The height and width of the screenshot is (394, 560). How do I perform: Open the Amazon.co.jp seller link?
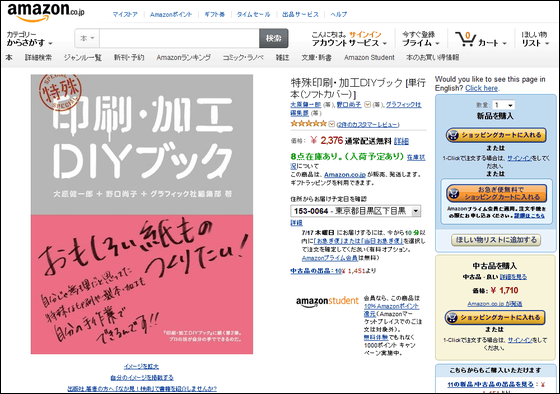tap(345, 175)
